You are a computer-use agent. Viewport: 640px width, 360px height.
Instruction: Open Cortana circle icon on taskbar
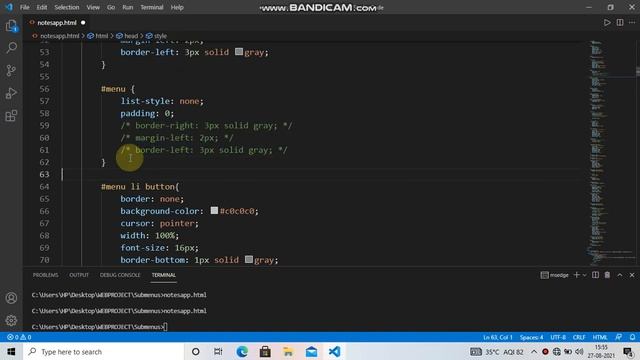click(x=196, y=351)
